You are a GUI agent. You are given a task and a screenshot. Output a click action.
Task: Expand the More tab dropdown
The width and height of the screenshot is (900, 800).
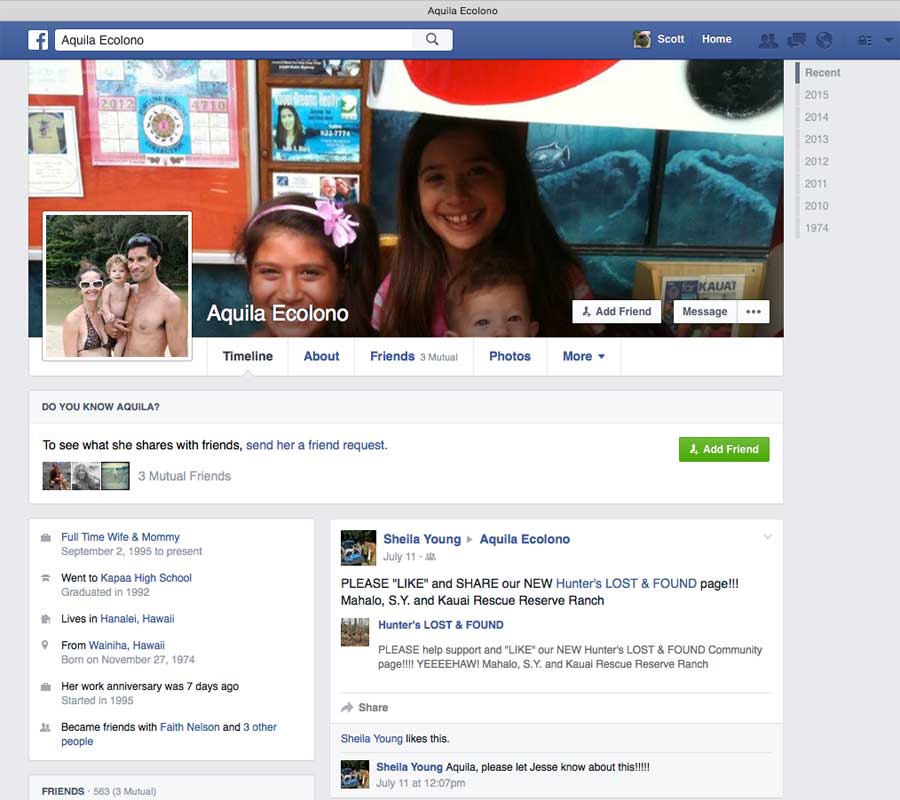pos(584,356)
